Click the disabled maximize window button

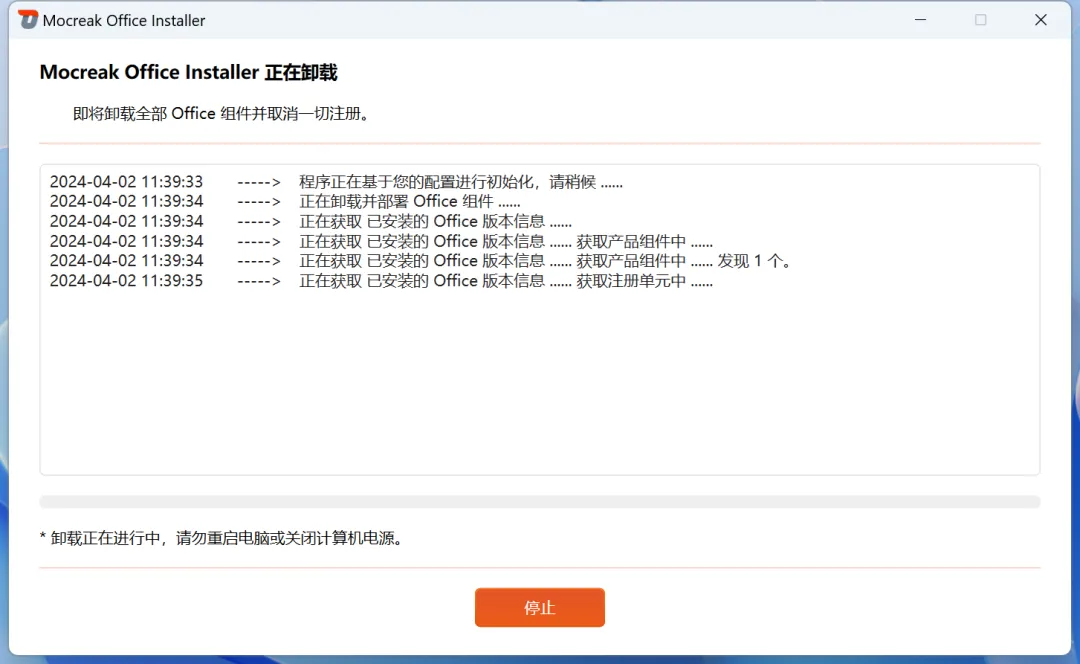(x=980, y=20)
